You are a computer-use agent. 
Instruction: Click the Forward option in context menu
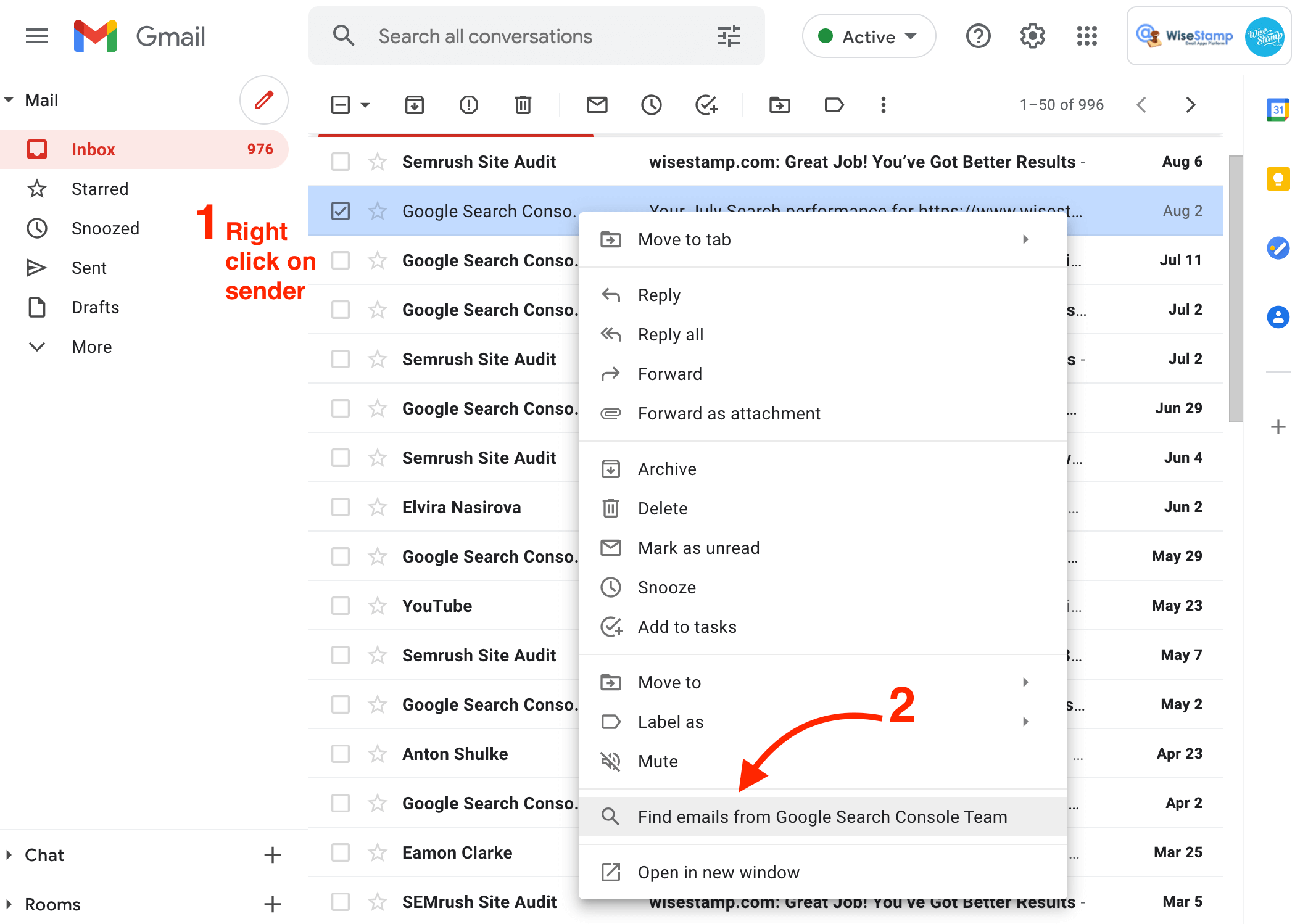(670, 373)
